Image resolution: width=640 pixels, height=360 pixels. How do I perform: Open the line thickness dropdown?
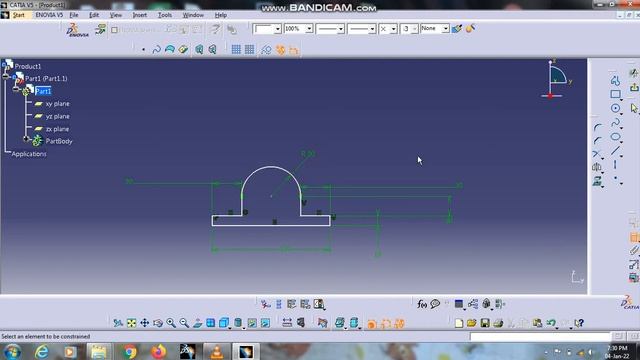point(340,29)
